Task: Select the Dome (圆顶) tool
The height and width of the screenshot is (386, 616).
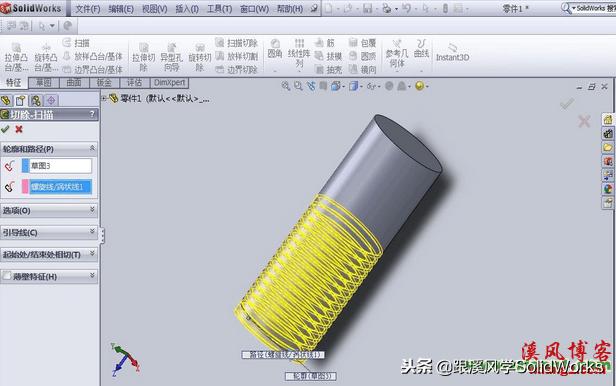Action: 362,56
